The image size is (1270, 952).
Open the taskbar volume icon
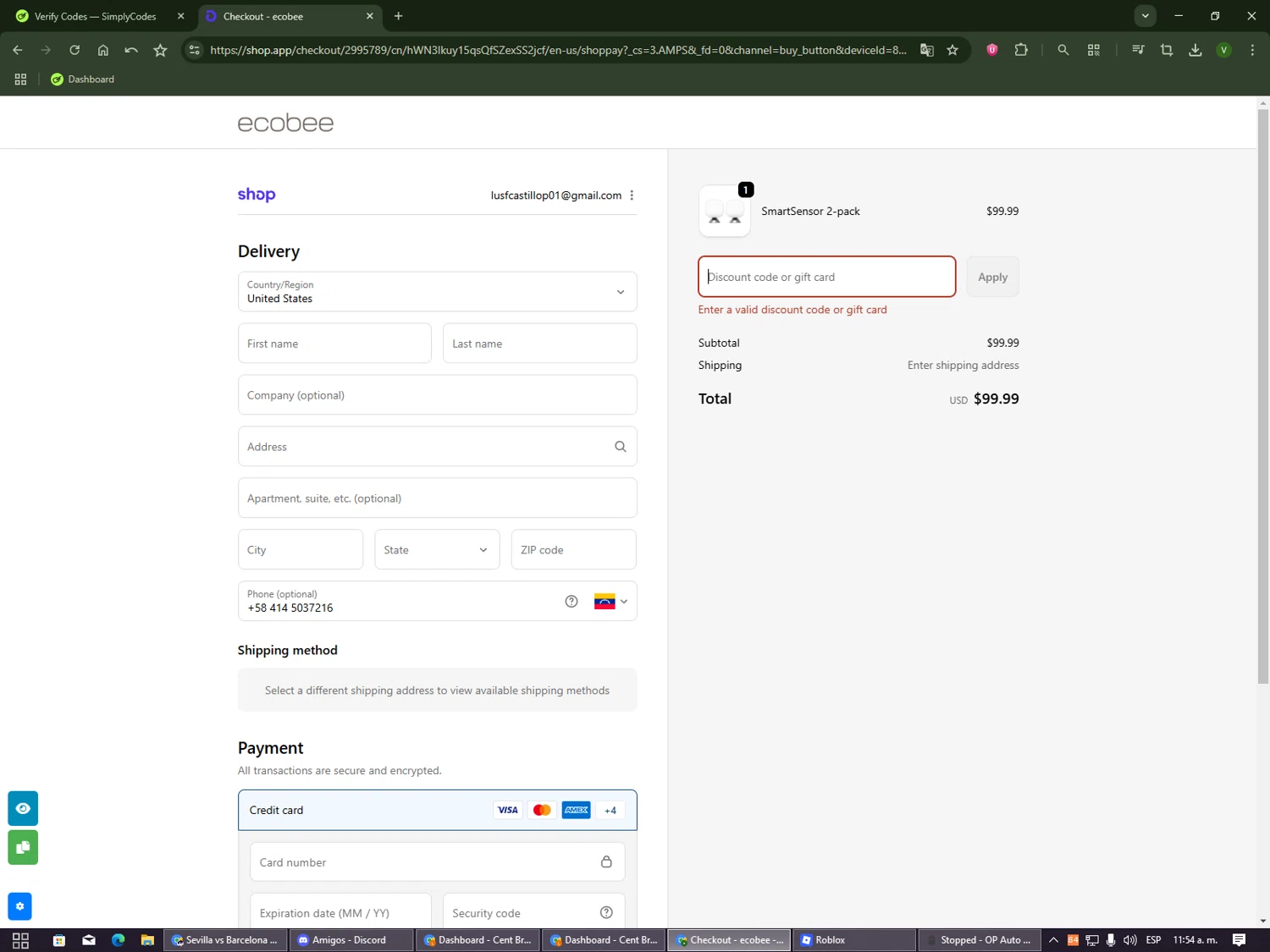[1129, 940]
